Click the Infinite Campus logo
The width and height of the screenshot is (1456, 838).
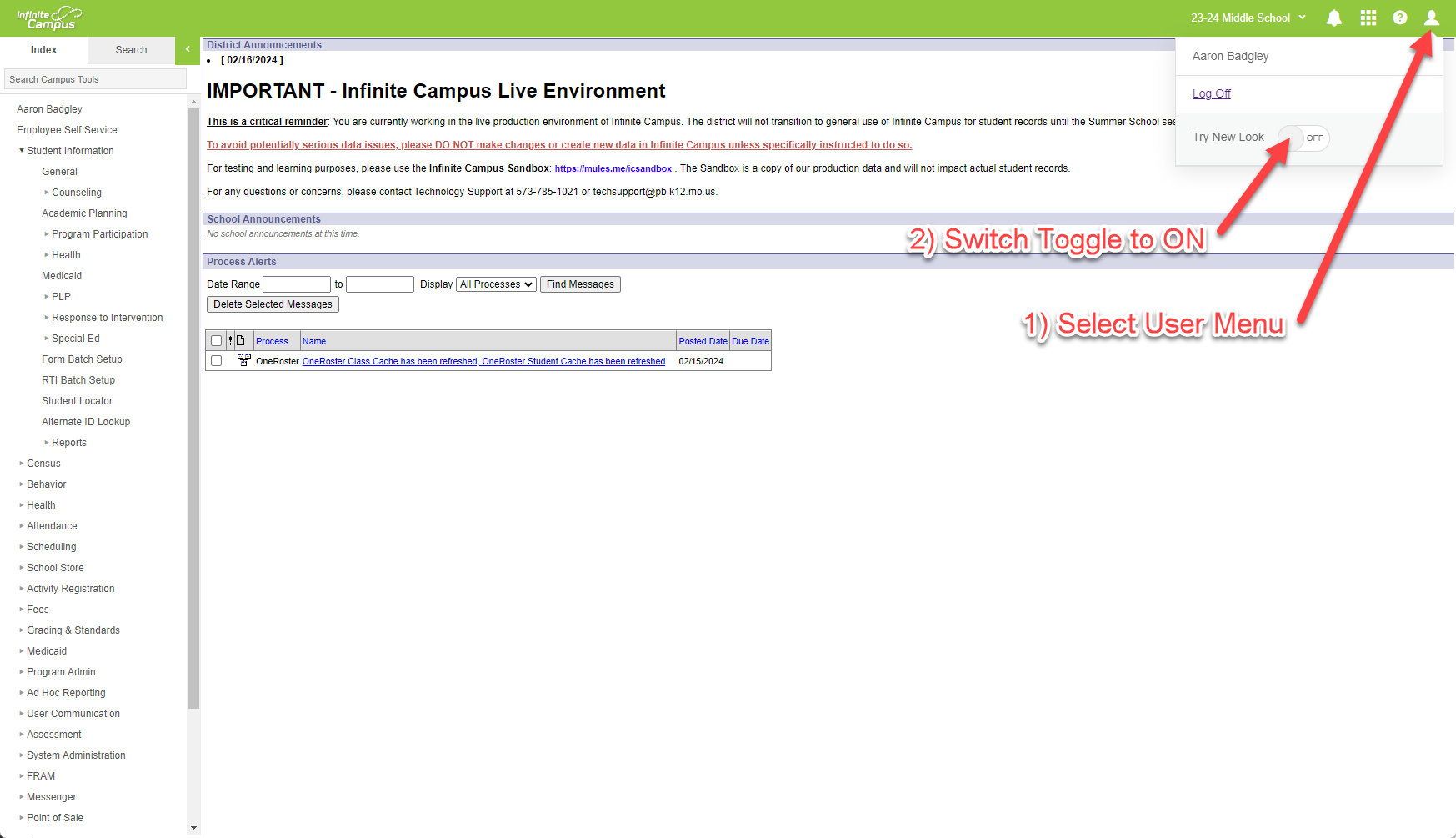[49, 18]
